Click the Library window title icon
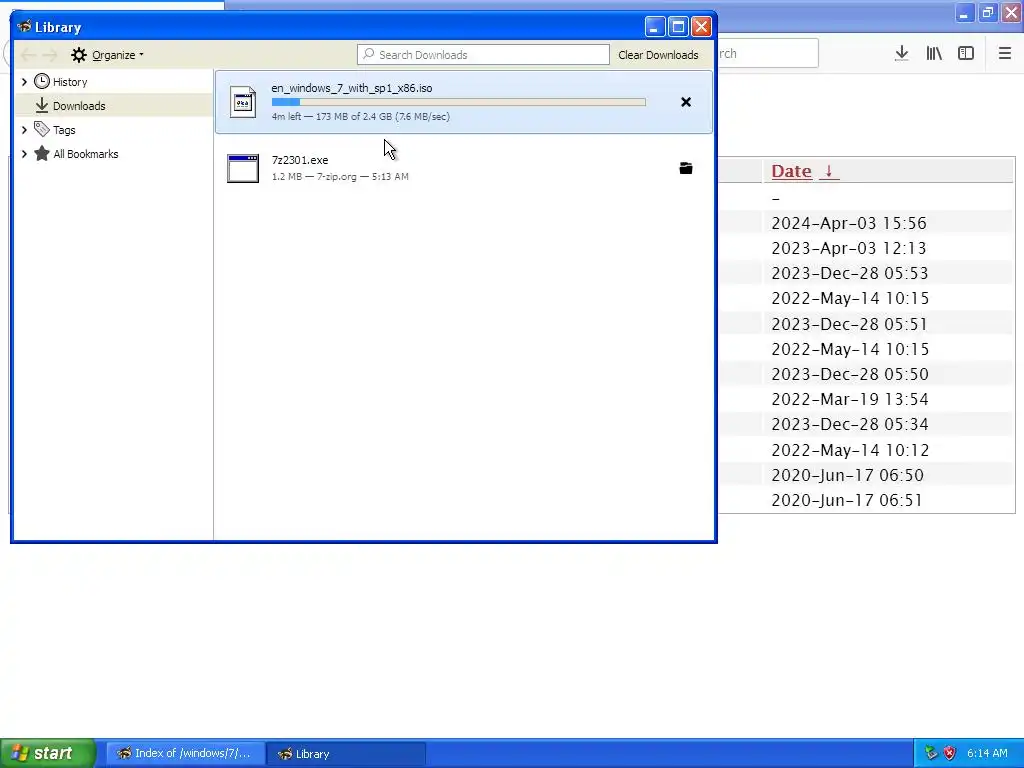This screenshot has width=1024, height=768. pos(25,27)
